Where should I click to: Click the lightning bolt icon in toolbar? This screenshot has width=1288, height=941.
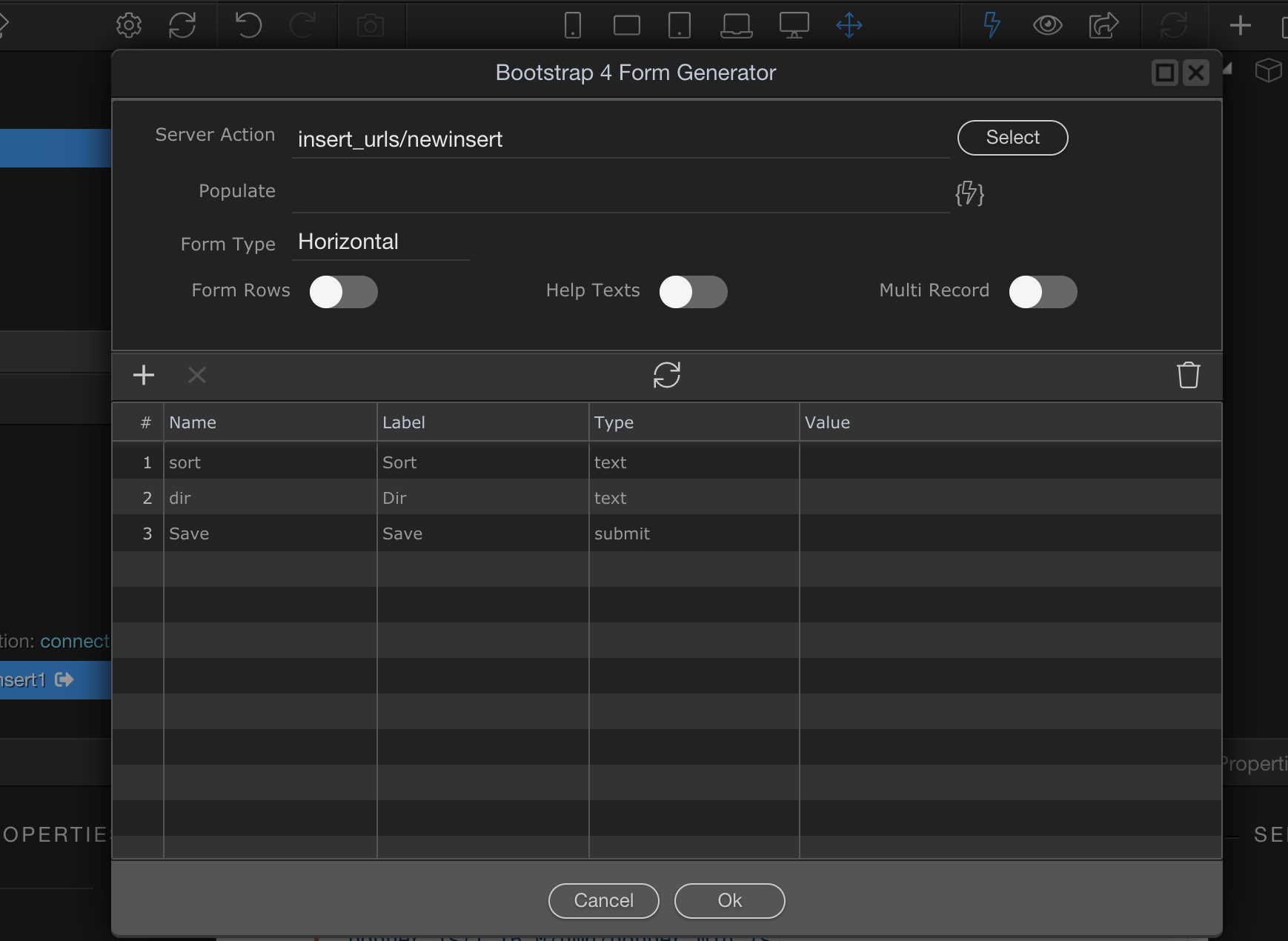tap(992, 25)
